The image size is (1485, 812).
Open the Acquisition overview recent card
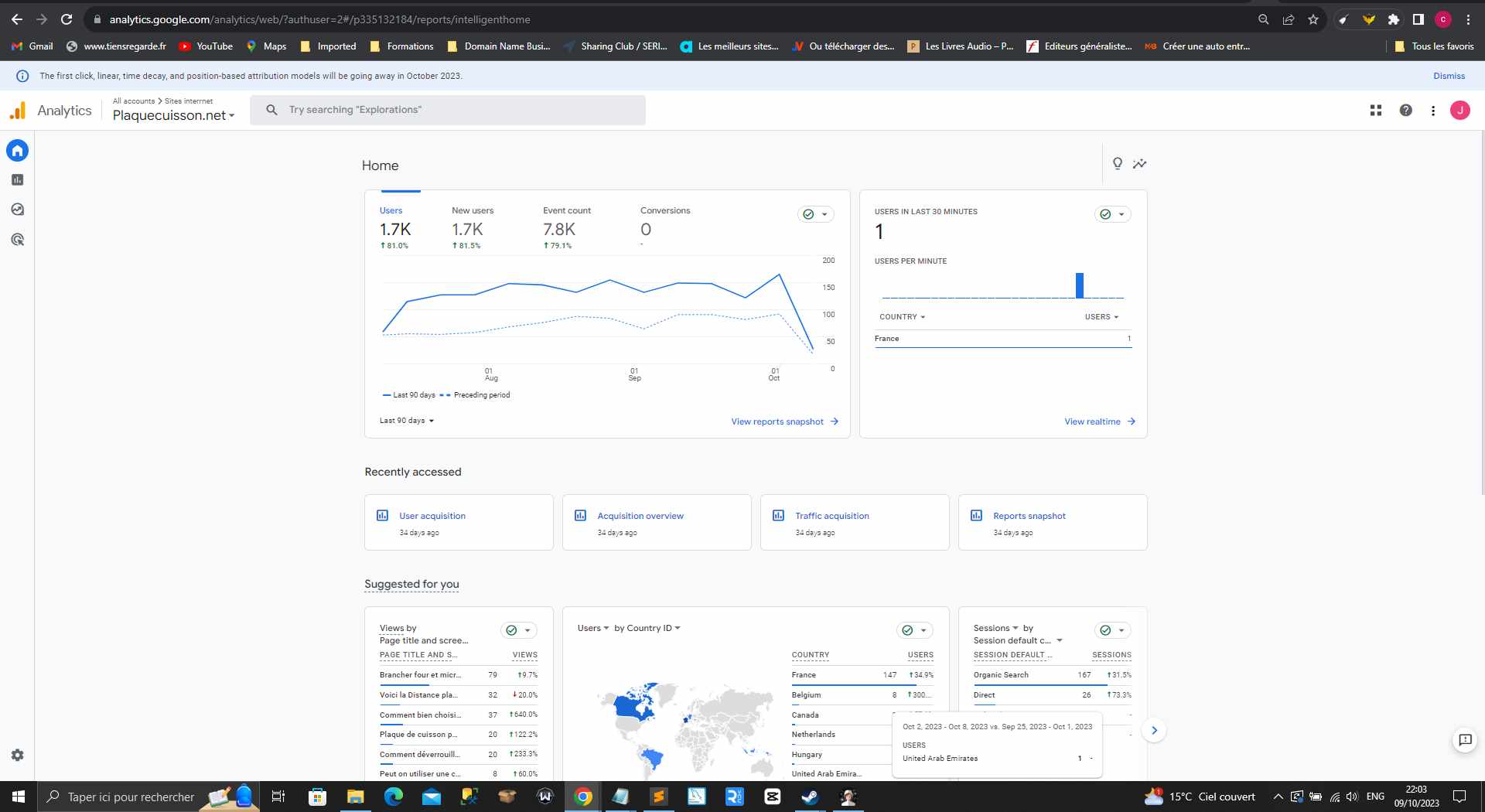click(x=657, y=523)
